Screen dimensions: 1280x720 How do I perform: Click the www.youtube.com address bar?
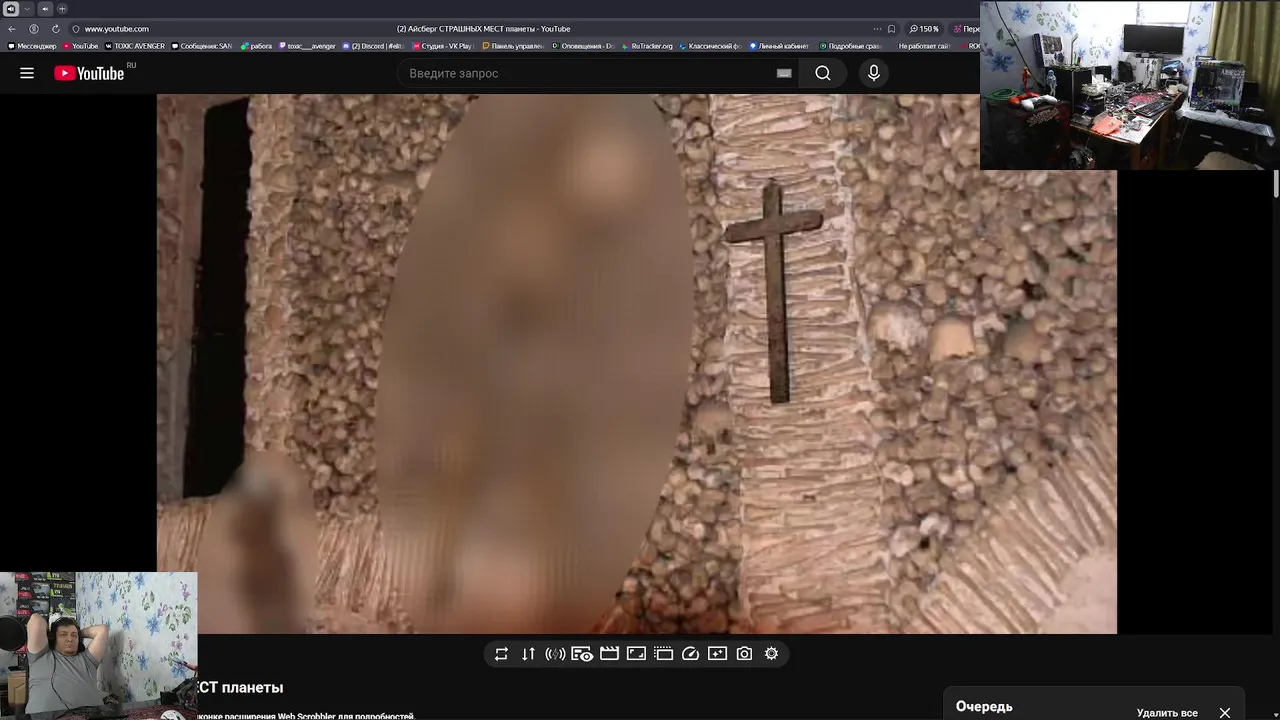pos(116,29)
